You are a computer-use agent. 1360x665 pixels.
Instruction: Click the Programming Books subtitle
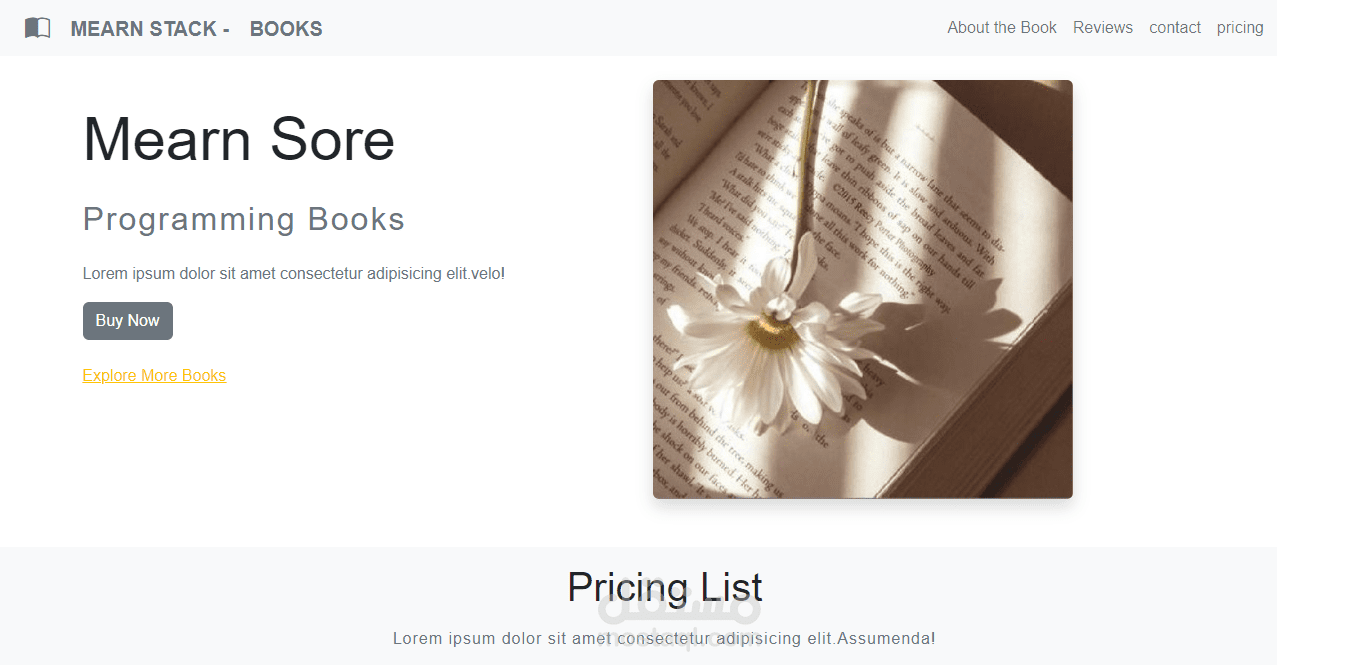(243, 219)
